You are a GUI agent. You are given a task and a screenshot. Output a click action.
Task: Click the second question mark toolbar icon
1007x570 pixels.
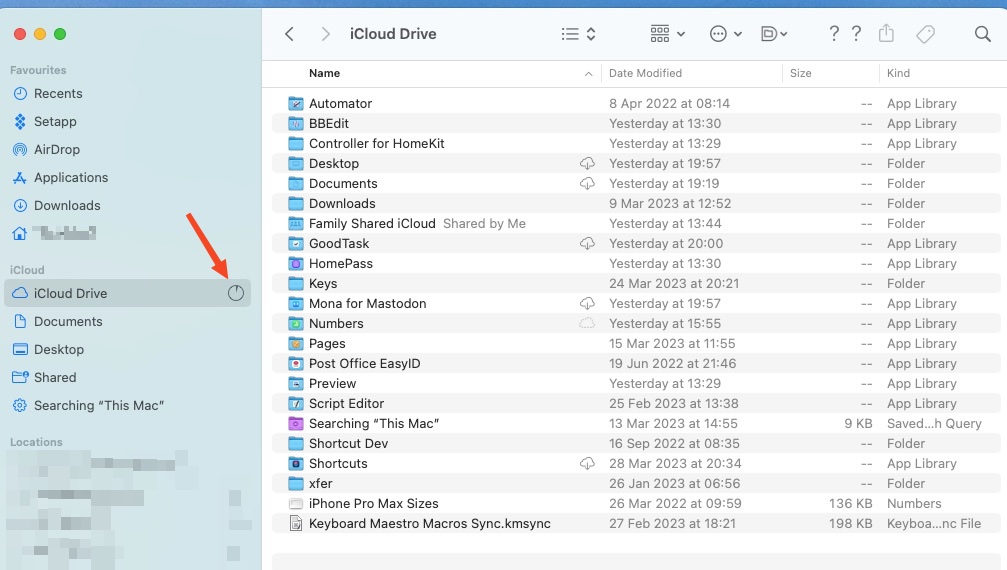point(856,33)
